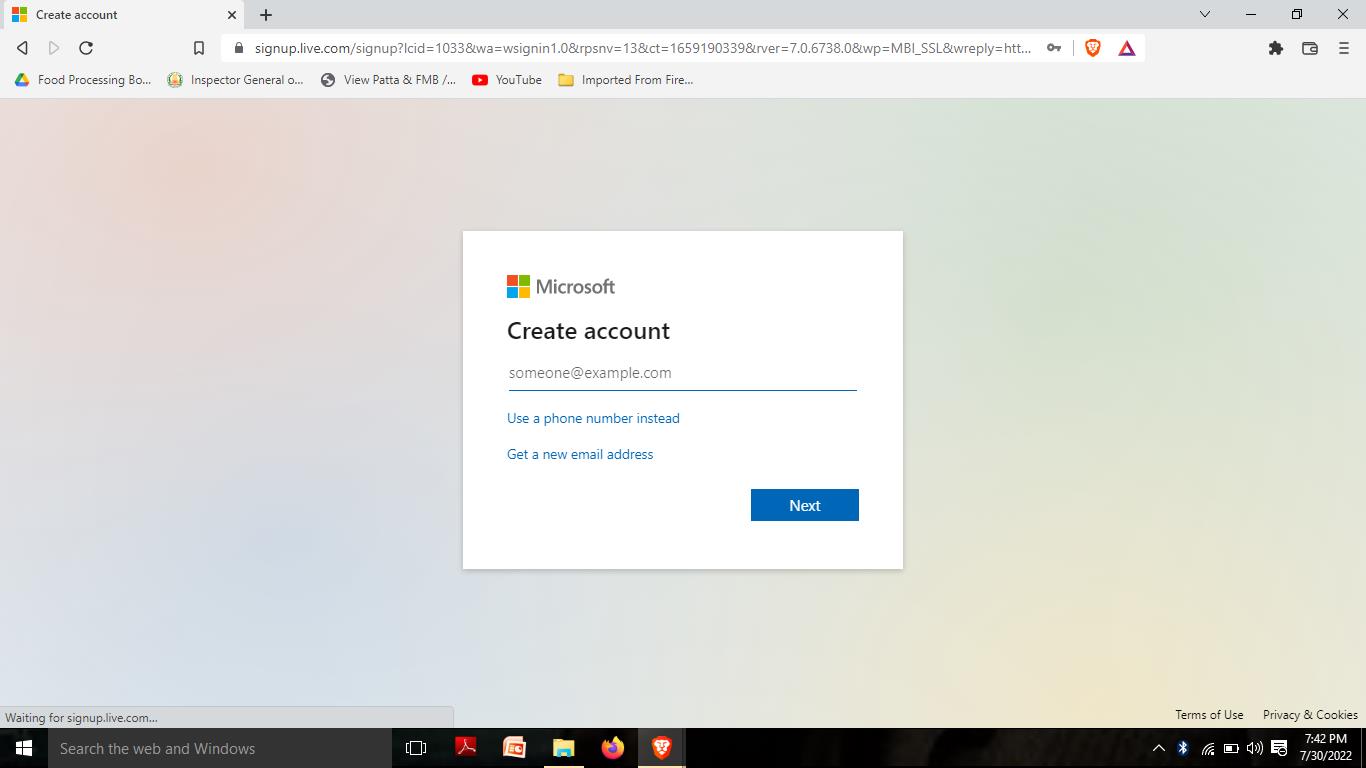Open Imported From Firefox bookmarks folder
Viewport: 1366px width, 768px height.
click(625, 80)
